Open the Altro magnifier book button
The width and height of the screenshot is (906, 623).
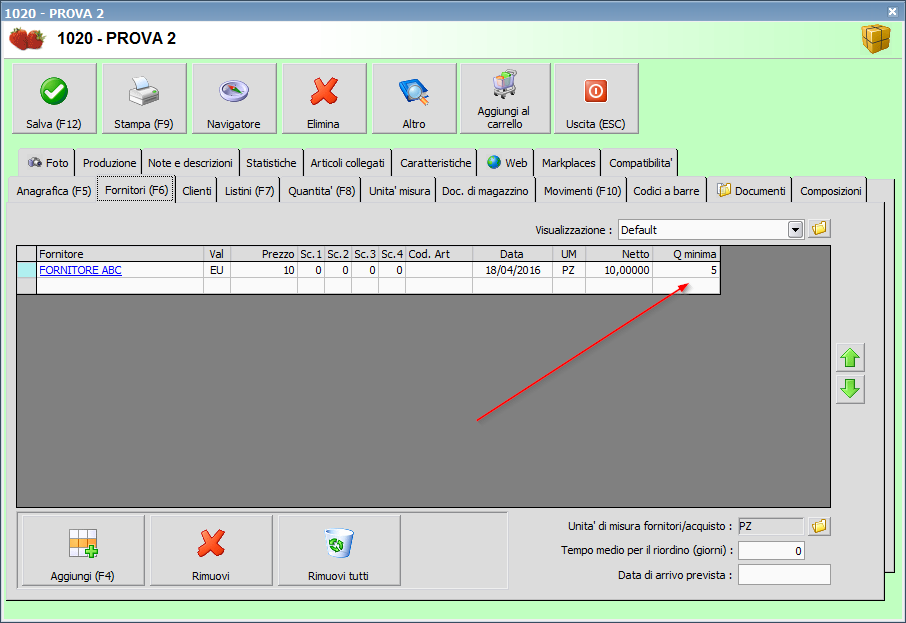pyautogui.click(x=414, y=99)
